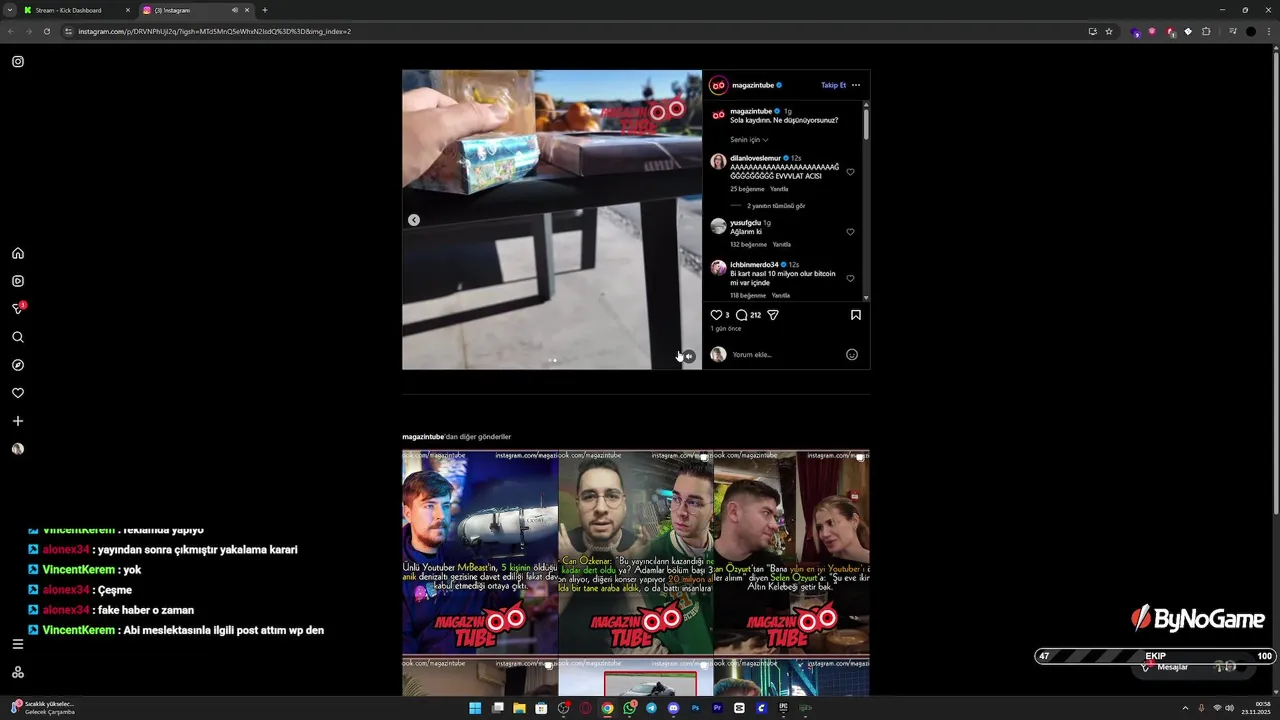Open a new Chrome tab
The width and height of the screenshot is (1280, 720).
[x=264, y=10]
